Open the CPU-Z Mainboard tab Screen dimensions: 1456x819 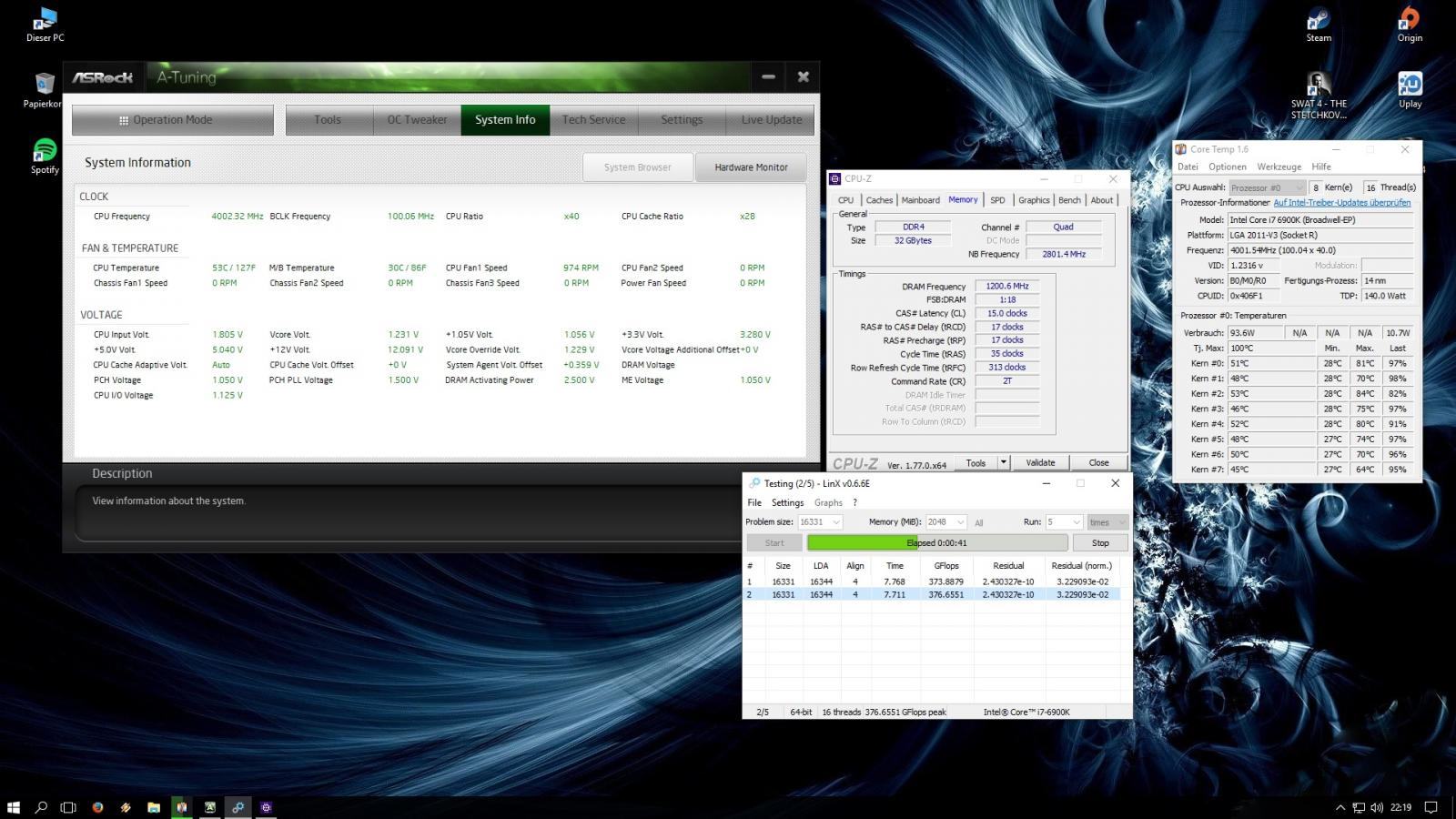(x=921, y=200)
